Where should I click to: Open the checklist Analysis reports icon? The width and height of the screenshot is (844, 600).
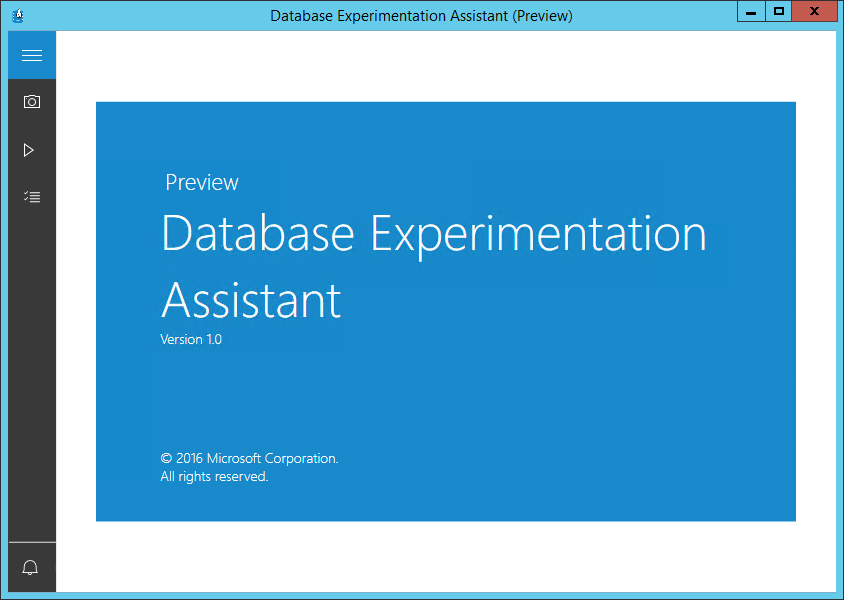(32, 196)
